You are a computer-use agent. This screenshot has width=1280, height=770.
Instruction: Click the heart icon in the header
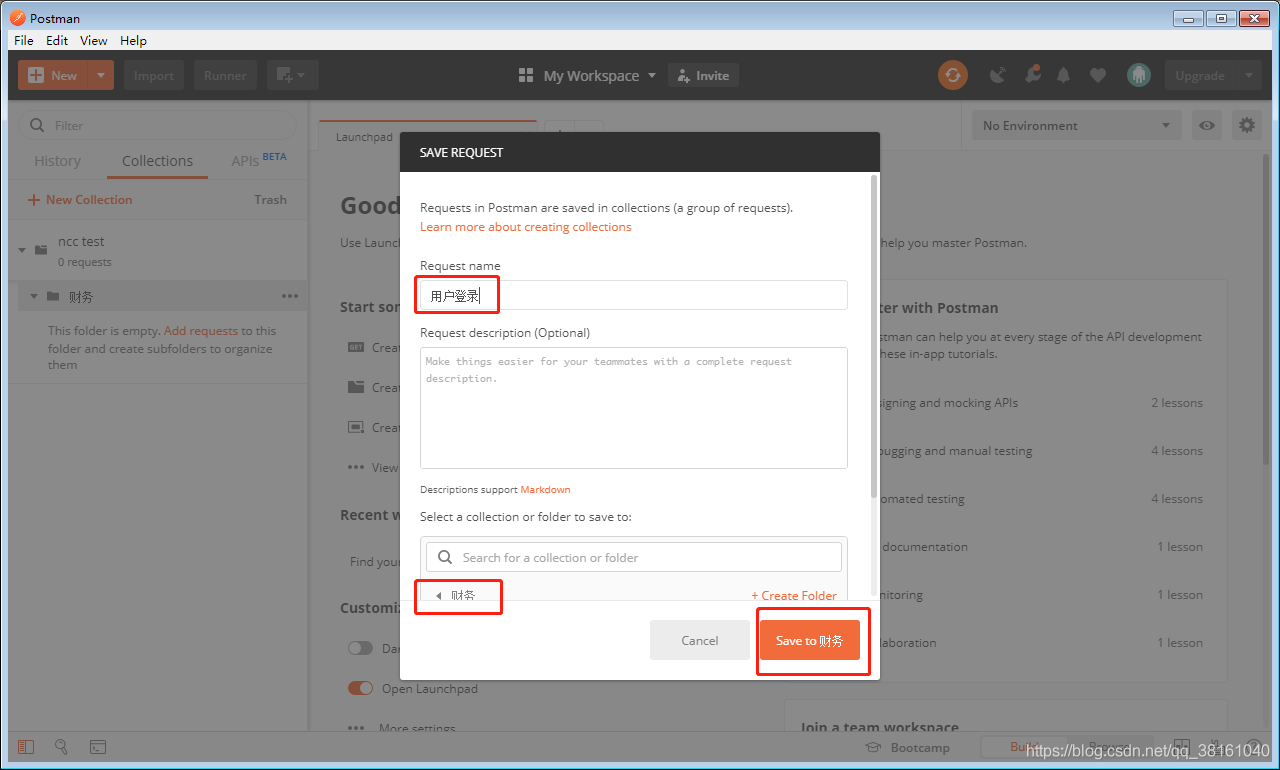[x=1098, y=75]
